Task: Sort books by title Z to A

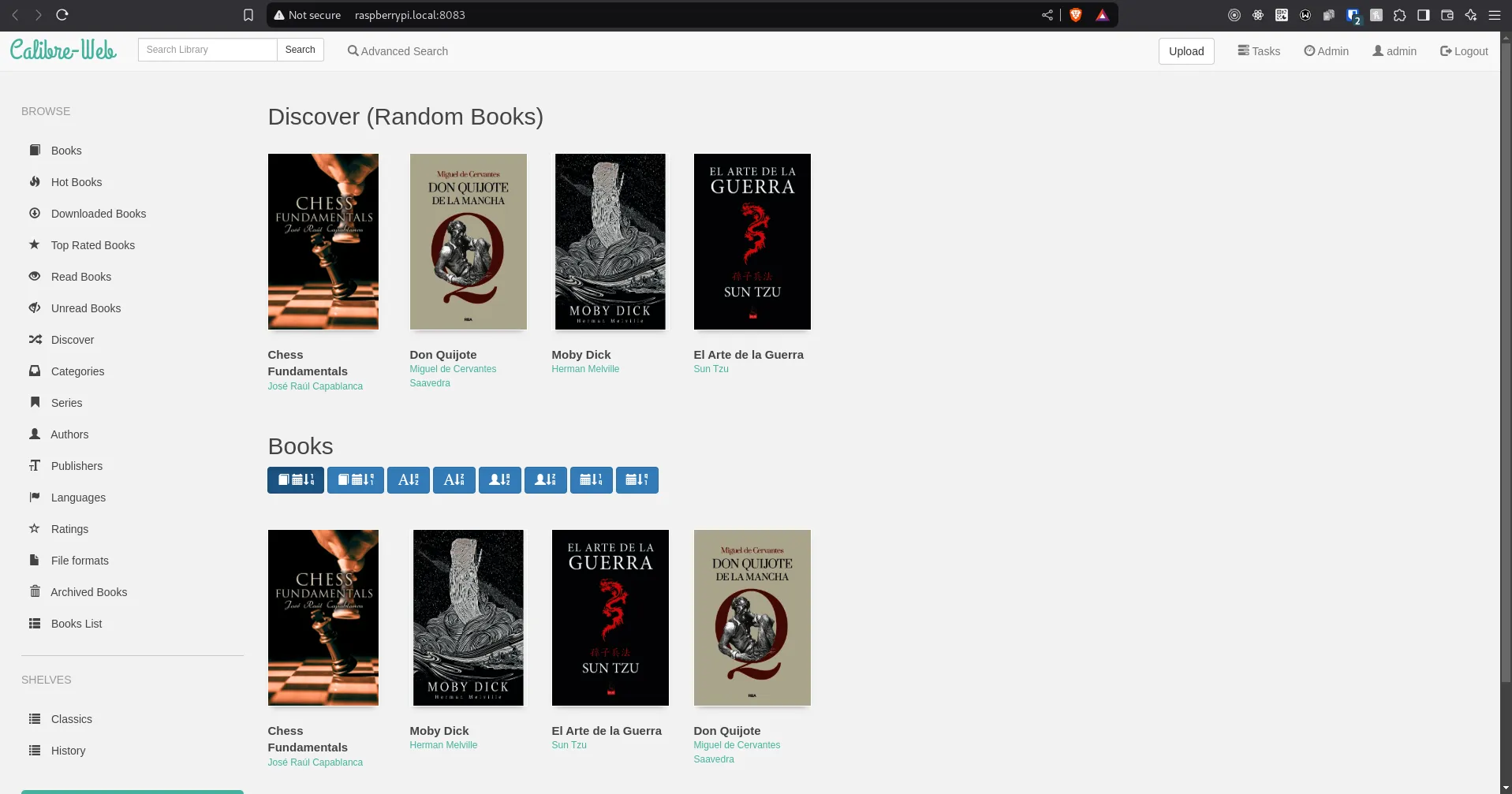Action: coord(454,480)
